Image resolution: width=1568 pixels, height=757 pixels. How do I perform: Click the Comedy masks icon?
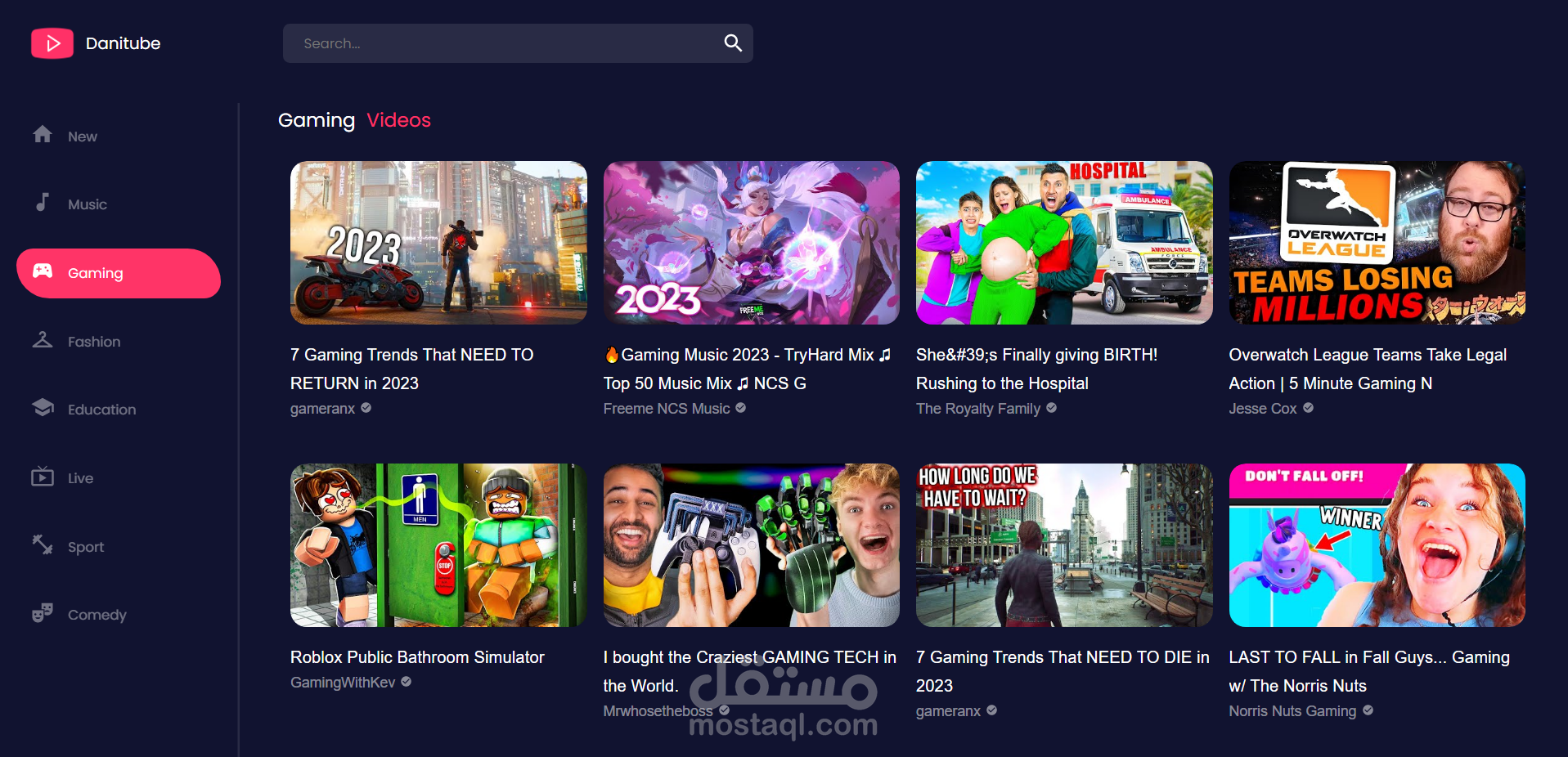pyautogui.click(x=43, y=612)
